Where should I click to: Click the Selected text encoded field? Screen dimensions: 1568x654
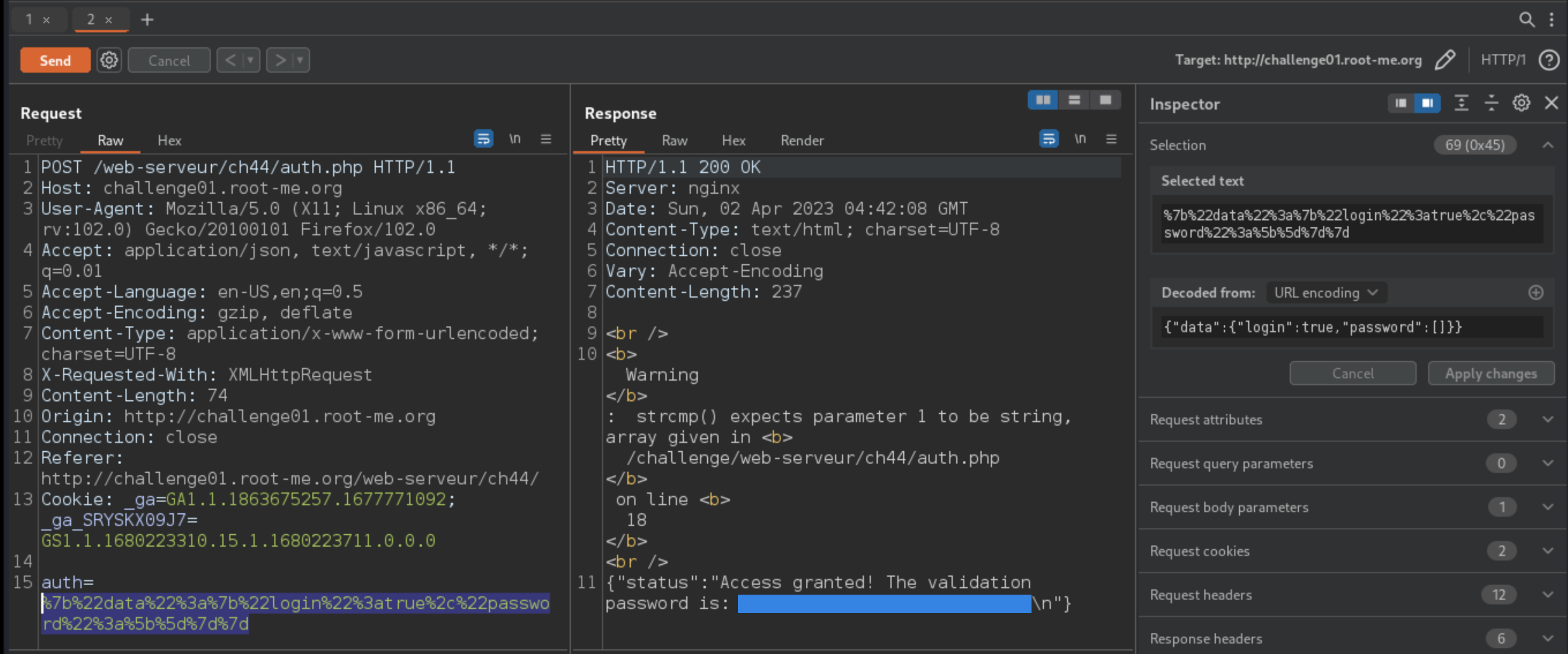coord(1352,224)
